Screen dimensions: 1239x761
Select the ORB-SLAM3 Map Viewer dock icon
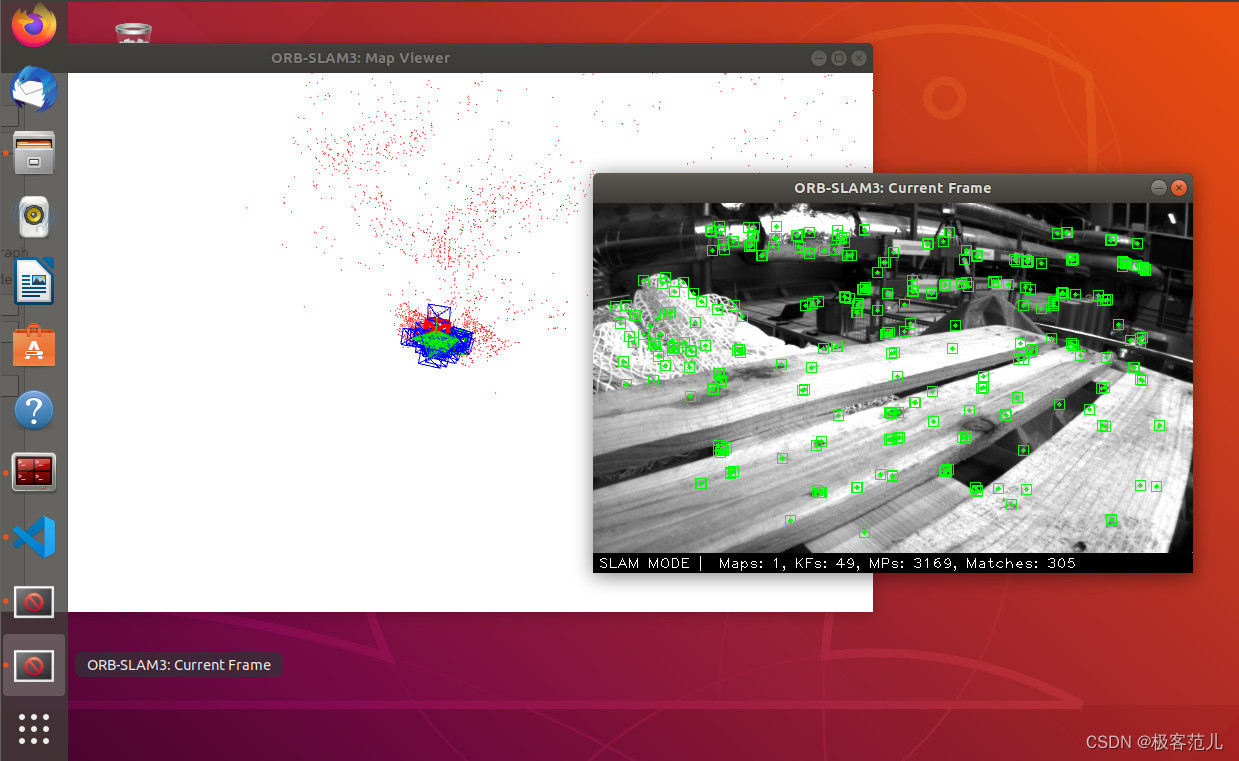tap(34, 602)
